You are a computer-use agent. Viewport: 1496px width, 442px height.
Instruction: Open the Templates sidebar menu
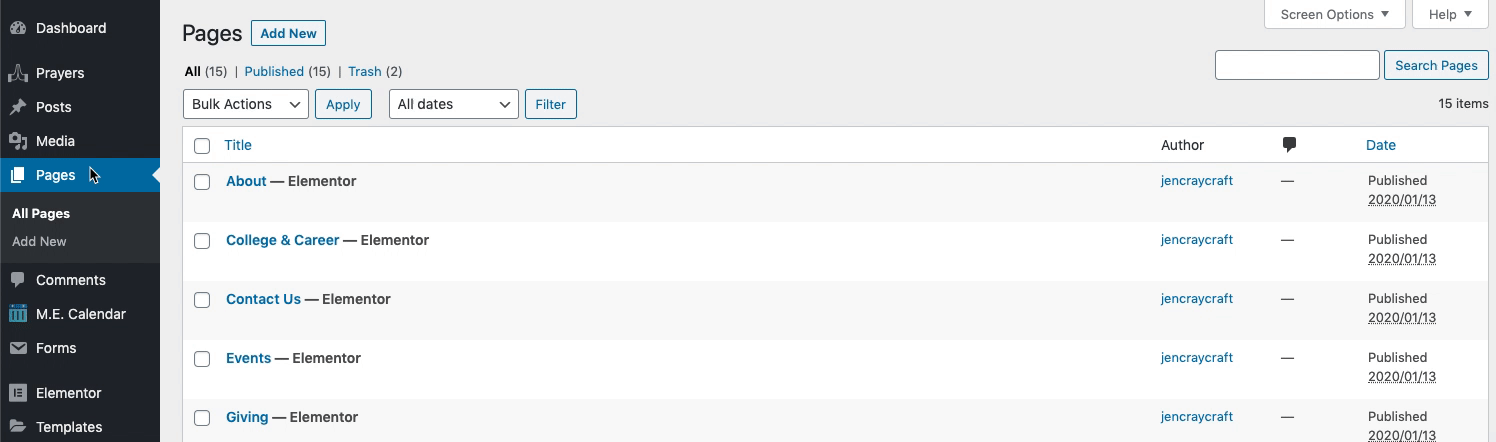69,427
